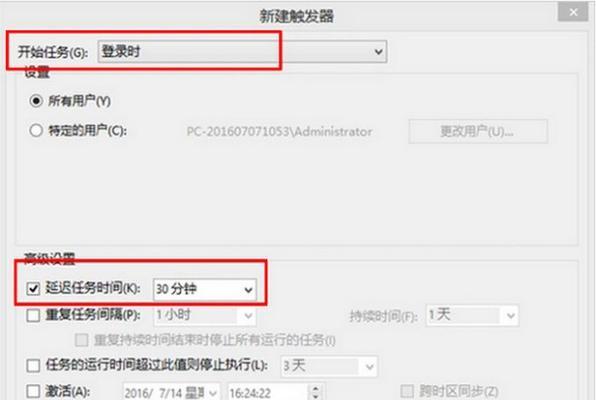Screen dimensions: 596x400
Task: Enable the 重复任务间隔 checkbox
Action: pos(33,315)
